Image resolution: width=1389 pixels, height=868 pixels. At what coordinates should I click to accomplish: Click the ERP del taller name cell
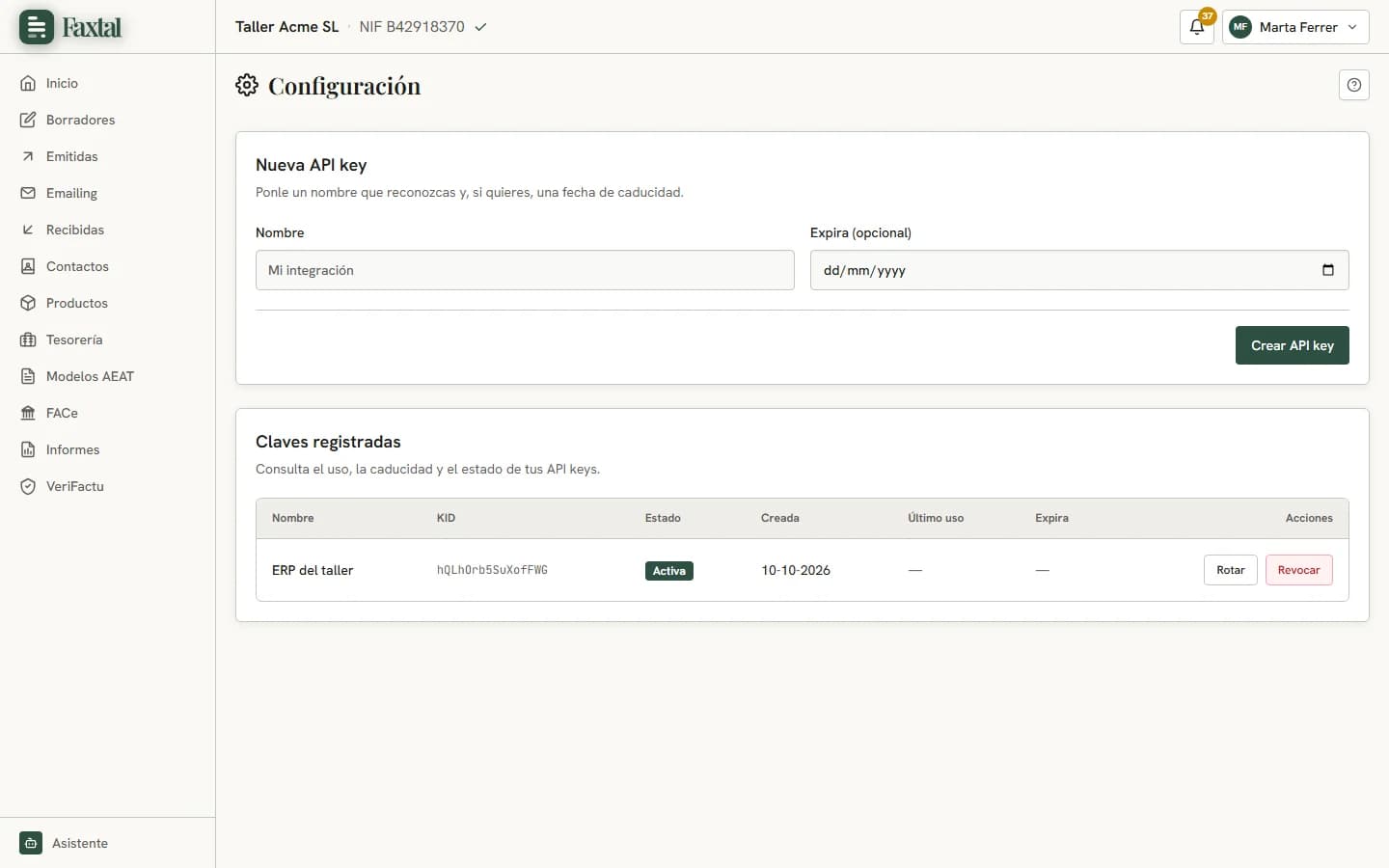[x=313, y=570]
